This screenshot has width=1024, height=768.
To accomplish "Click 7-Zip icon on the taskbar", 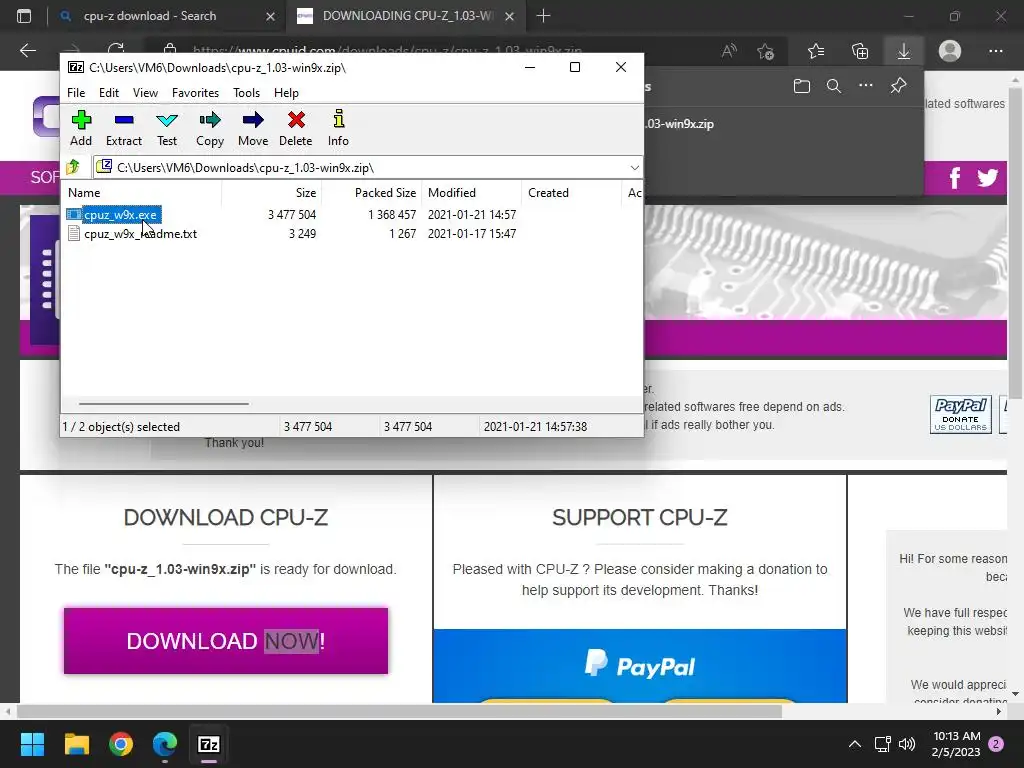I will pyautogui.click(x=209, y=744).
